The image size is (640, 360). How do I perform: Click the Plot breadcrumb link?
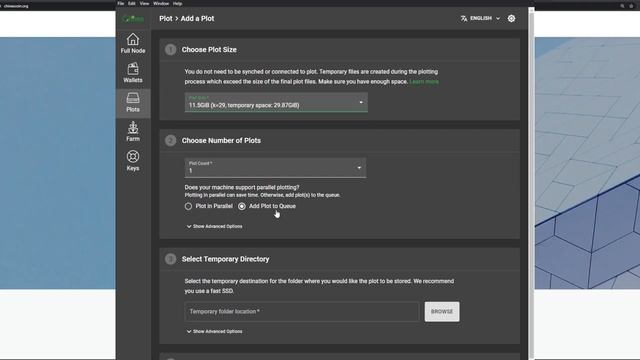click(x=166, y=18)
